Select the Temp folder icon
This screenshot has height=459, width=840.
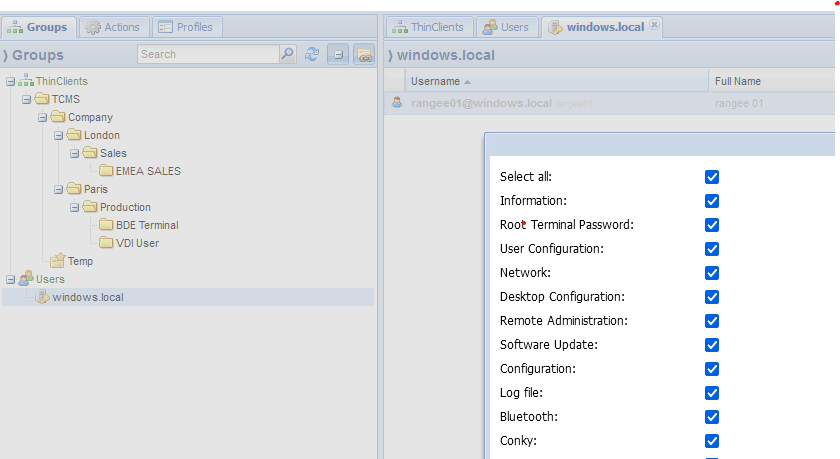click(58, 261)
